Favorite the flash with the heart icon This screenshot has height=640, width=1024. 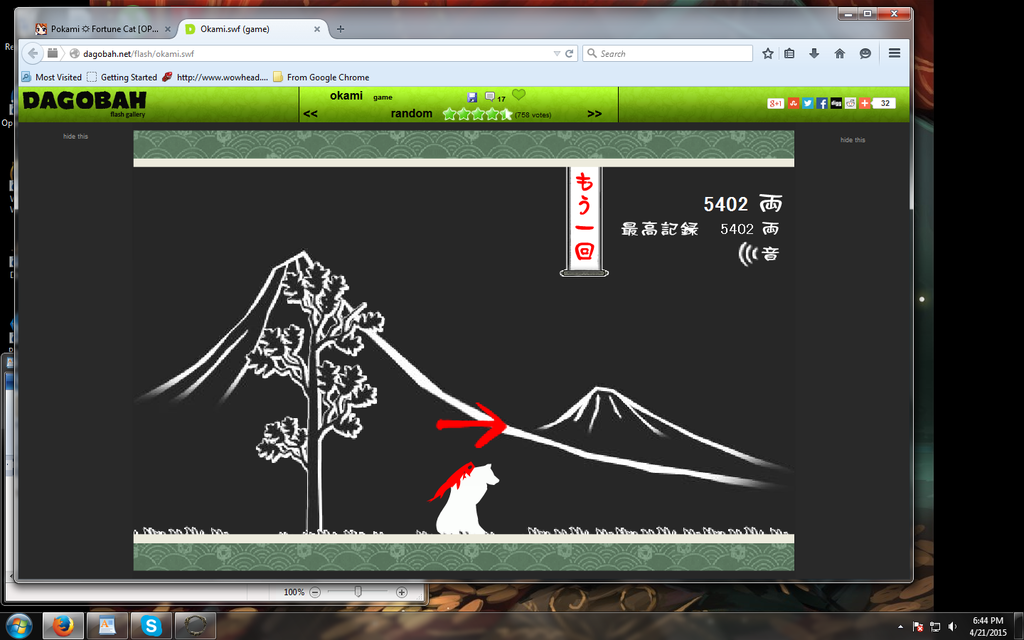click(519, 95)
